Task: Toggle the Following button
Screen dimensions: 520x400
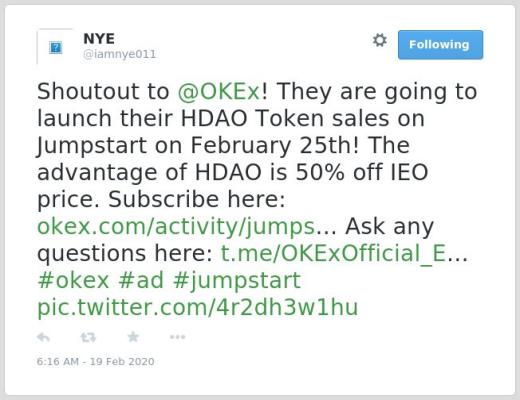Action: click(440, 45)
